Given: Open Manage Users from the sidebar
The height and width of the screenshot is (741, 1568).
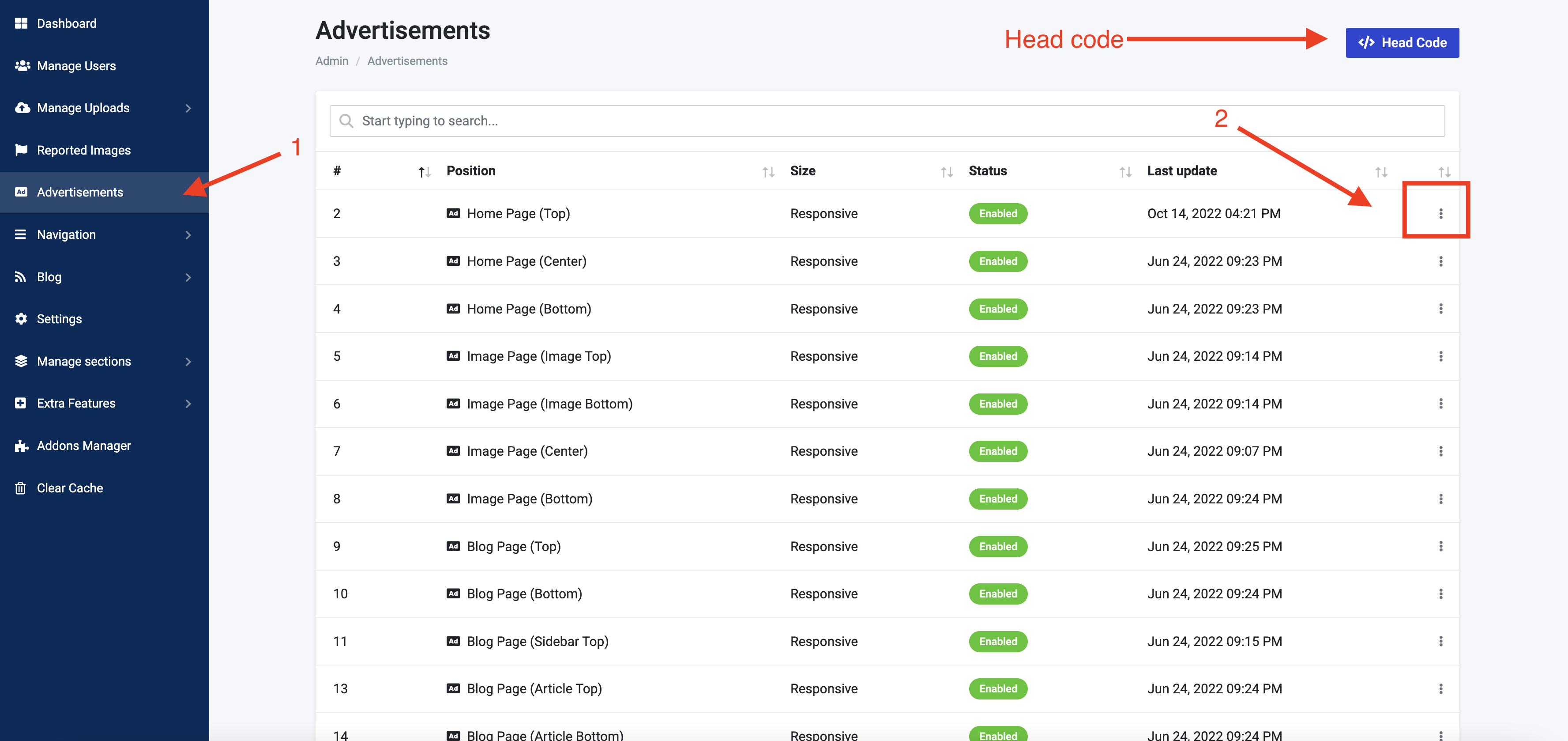Looking at the screenshot, I should pos(76,66).
